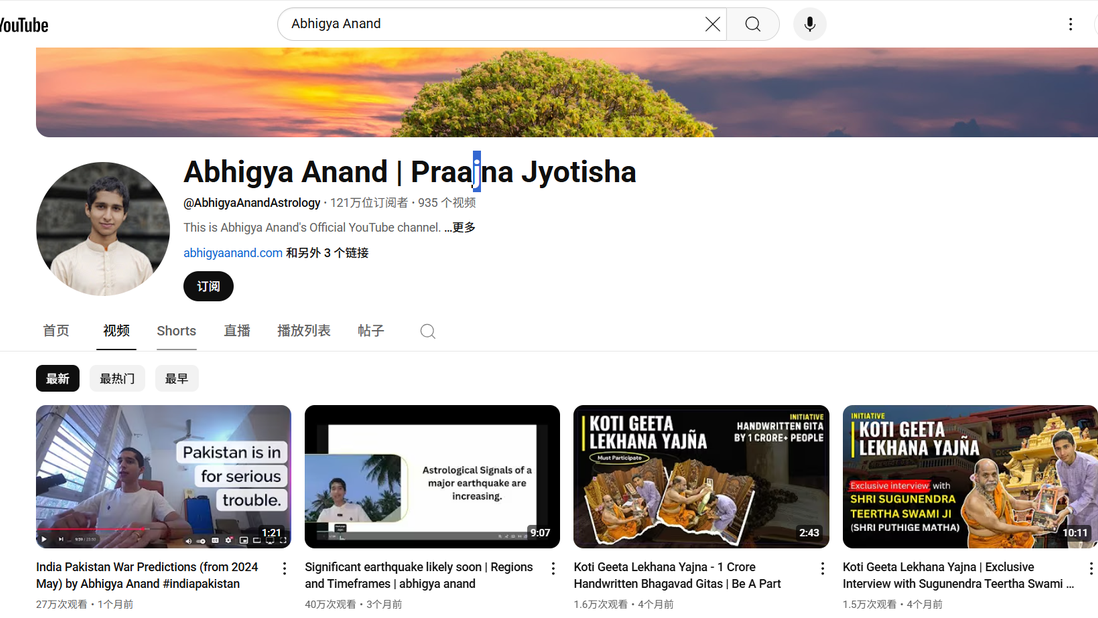Start voice search with microphone icon

809,24
